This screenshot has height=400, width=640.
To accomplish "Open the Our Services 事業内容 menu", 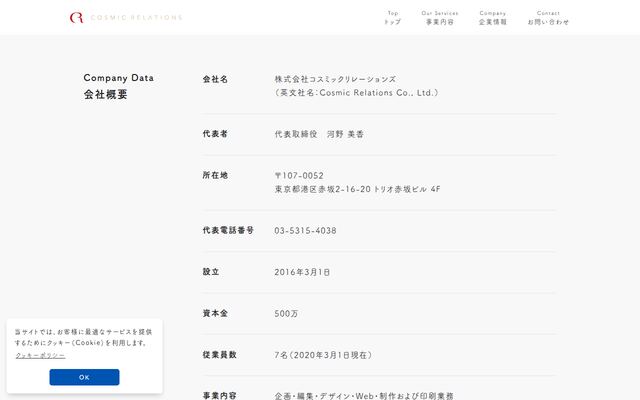I will [x=440, y=18].
